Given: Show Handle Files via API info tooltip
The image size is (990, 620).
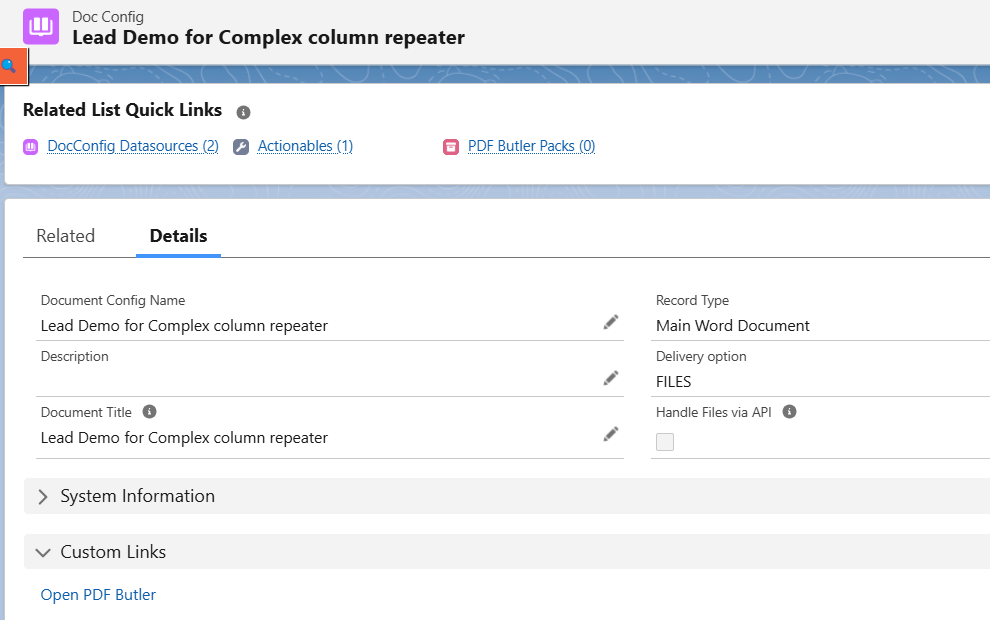Looking at the screenshot, I should coord(789,412).
